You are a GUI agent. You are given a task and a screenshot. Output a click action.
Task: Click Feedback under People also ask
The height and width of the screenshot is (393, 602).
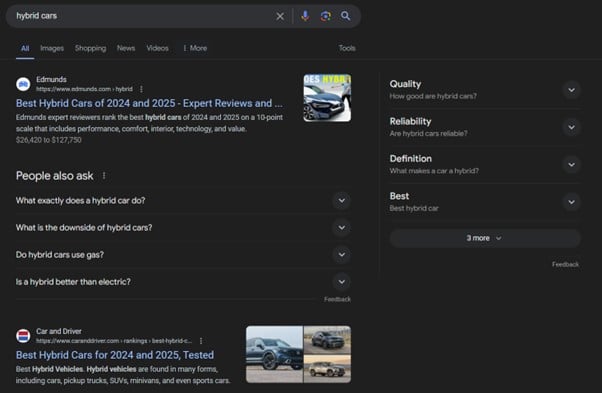click(x=337, y=299)
